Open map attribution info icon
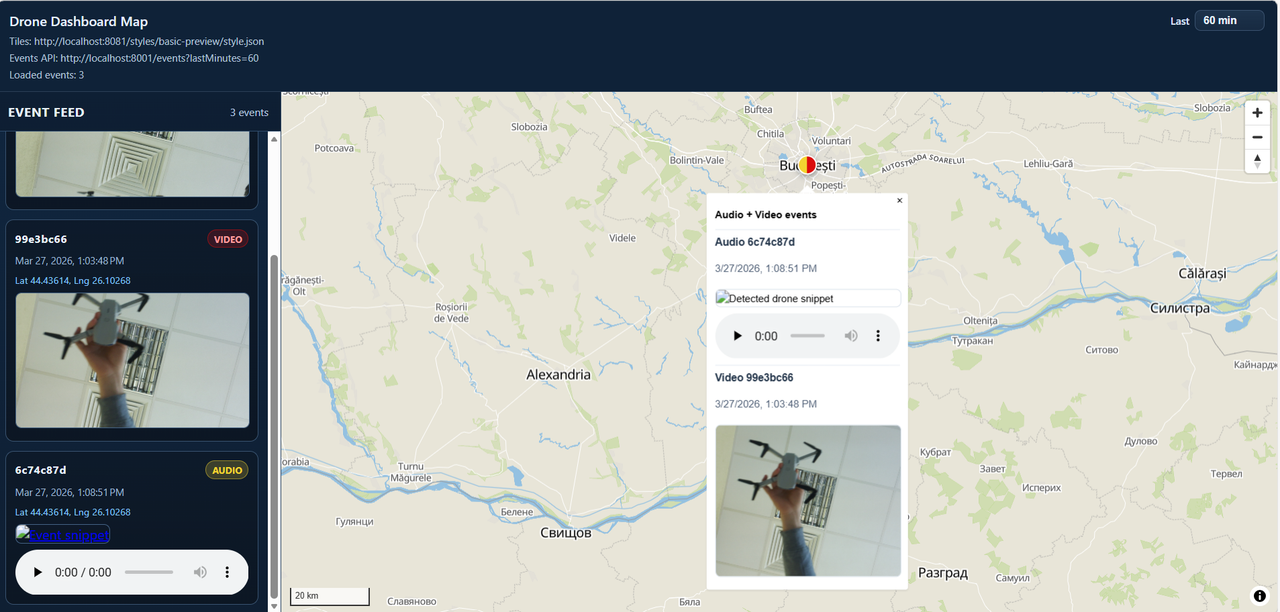 (1259, 596)
